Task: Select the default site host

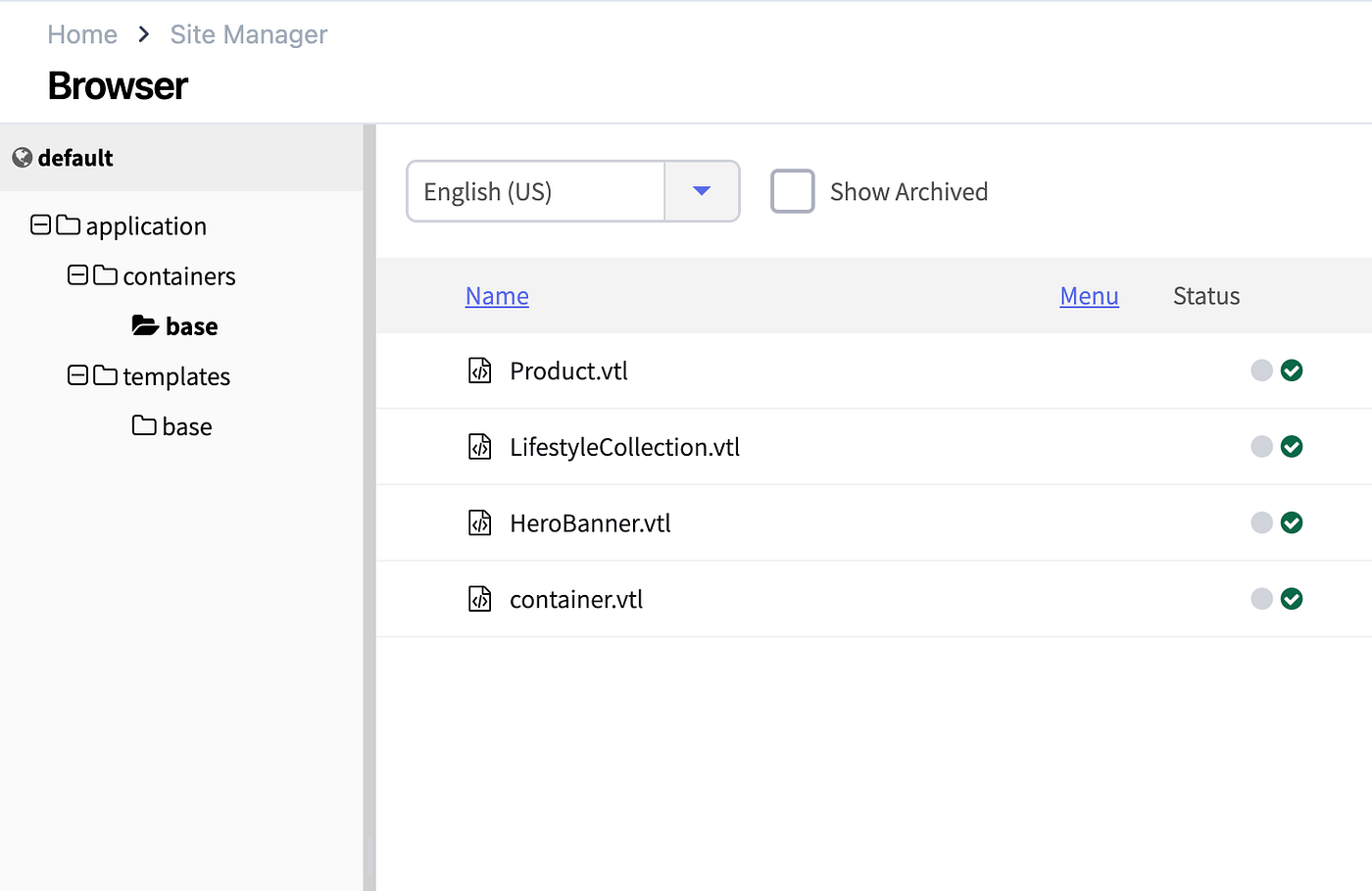Action: (x=75, y=158)
